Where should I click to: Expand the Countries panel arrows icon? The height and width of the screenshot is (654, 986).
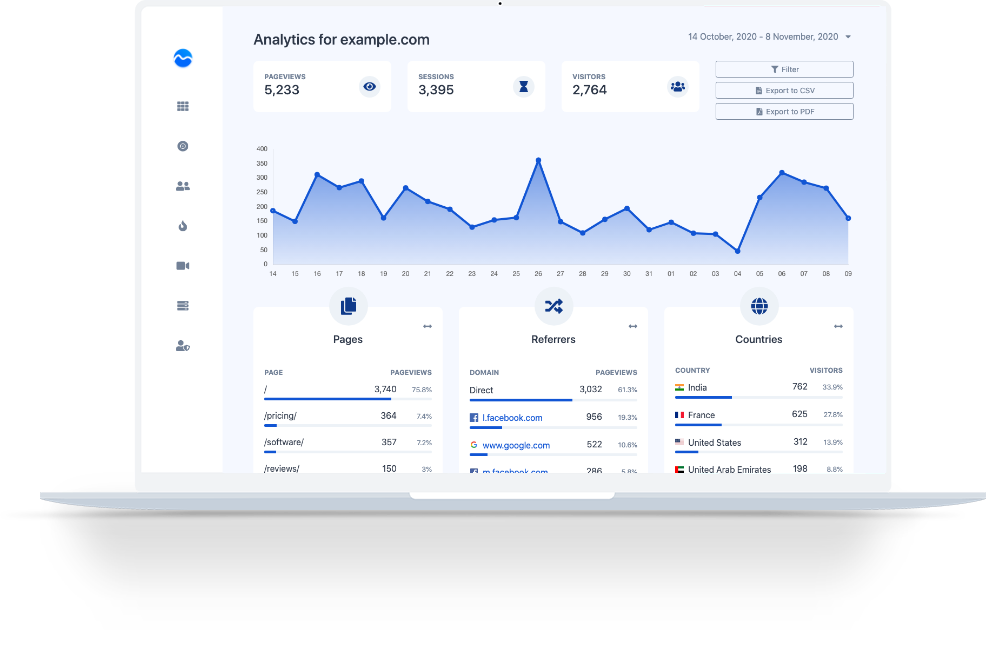pos(838,326)
